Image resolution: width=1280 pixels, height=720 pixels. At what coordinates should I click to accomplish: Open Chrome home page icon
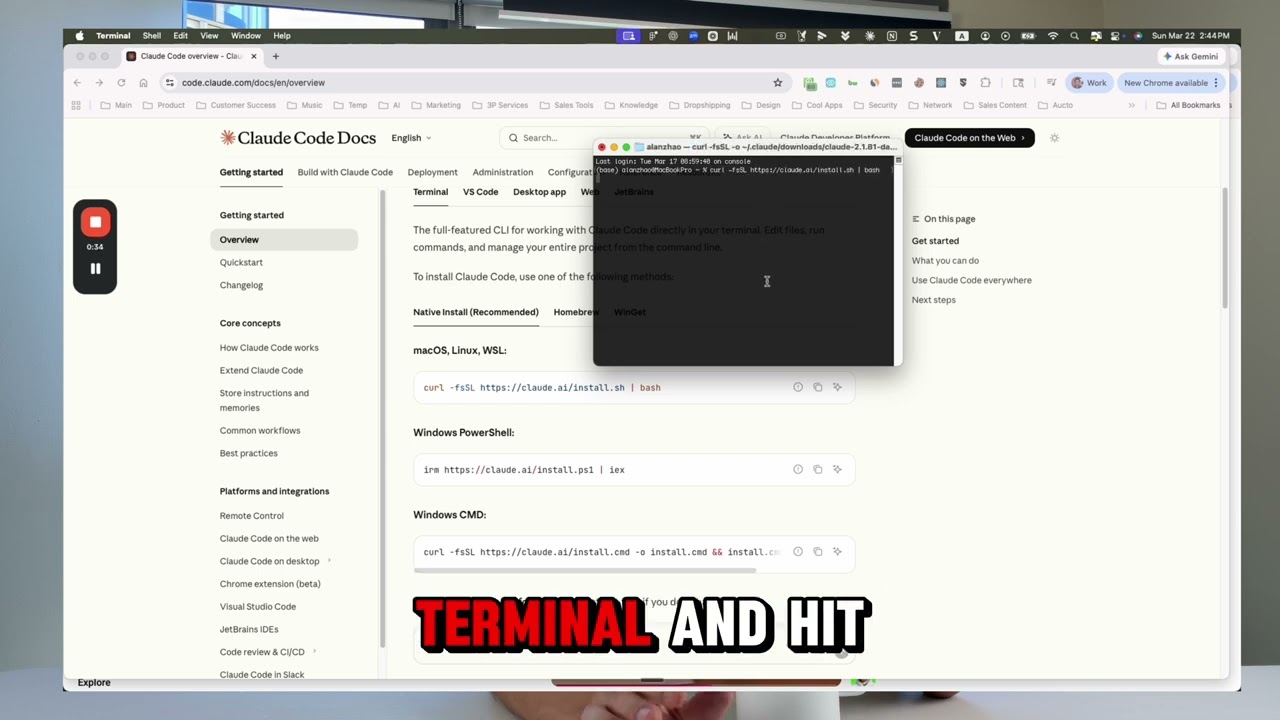pos(143,83)
